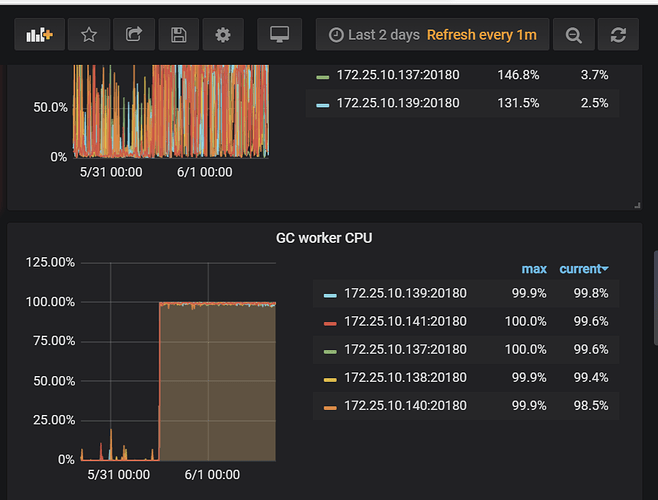Sort legend by current column
Screen dimensions: 658x500
point(583,269)
